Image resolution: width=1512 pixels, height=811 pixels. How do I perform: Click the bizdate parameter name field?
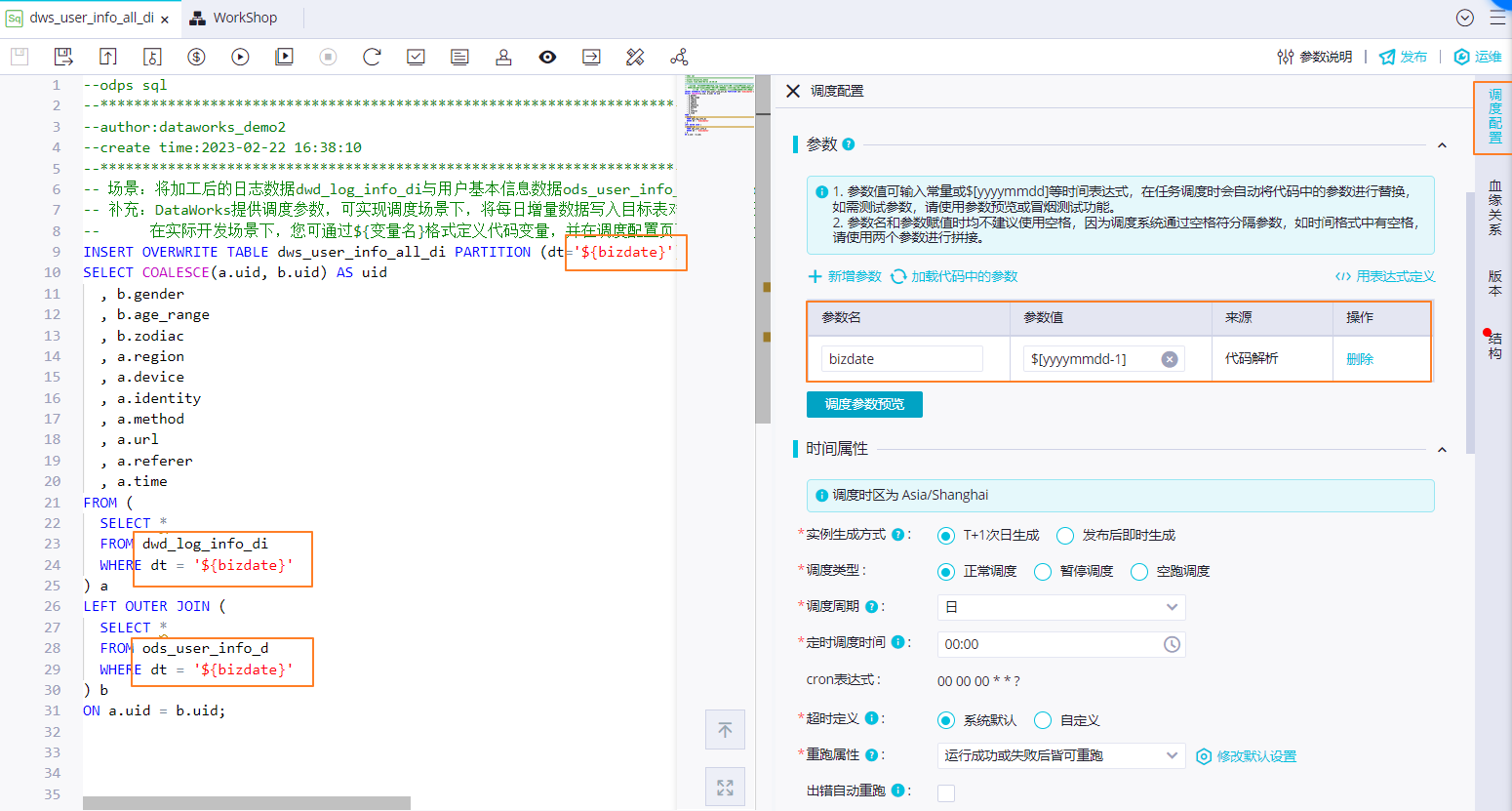tap(901, 359)
